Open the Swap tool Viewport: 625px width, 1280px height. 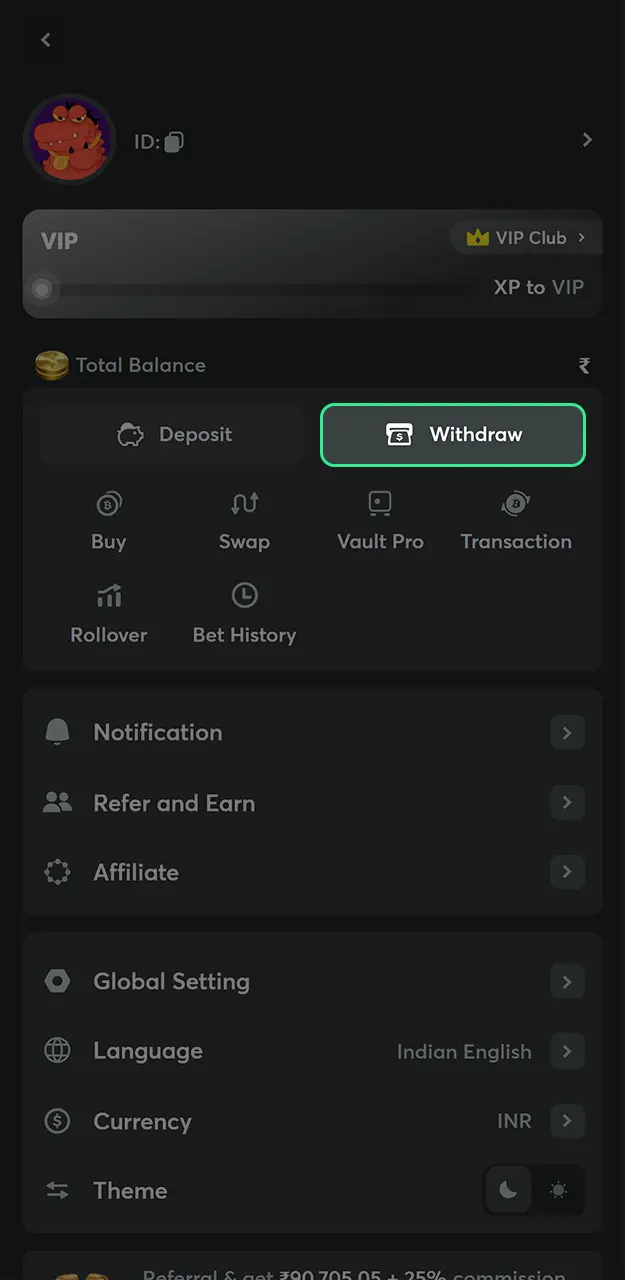pyautogui.click(x=244, y=522)
